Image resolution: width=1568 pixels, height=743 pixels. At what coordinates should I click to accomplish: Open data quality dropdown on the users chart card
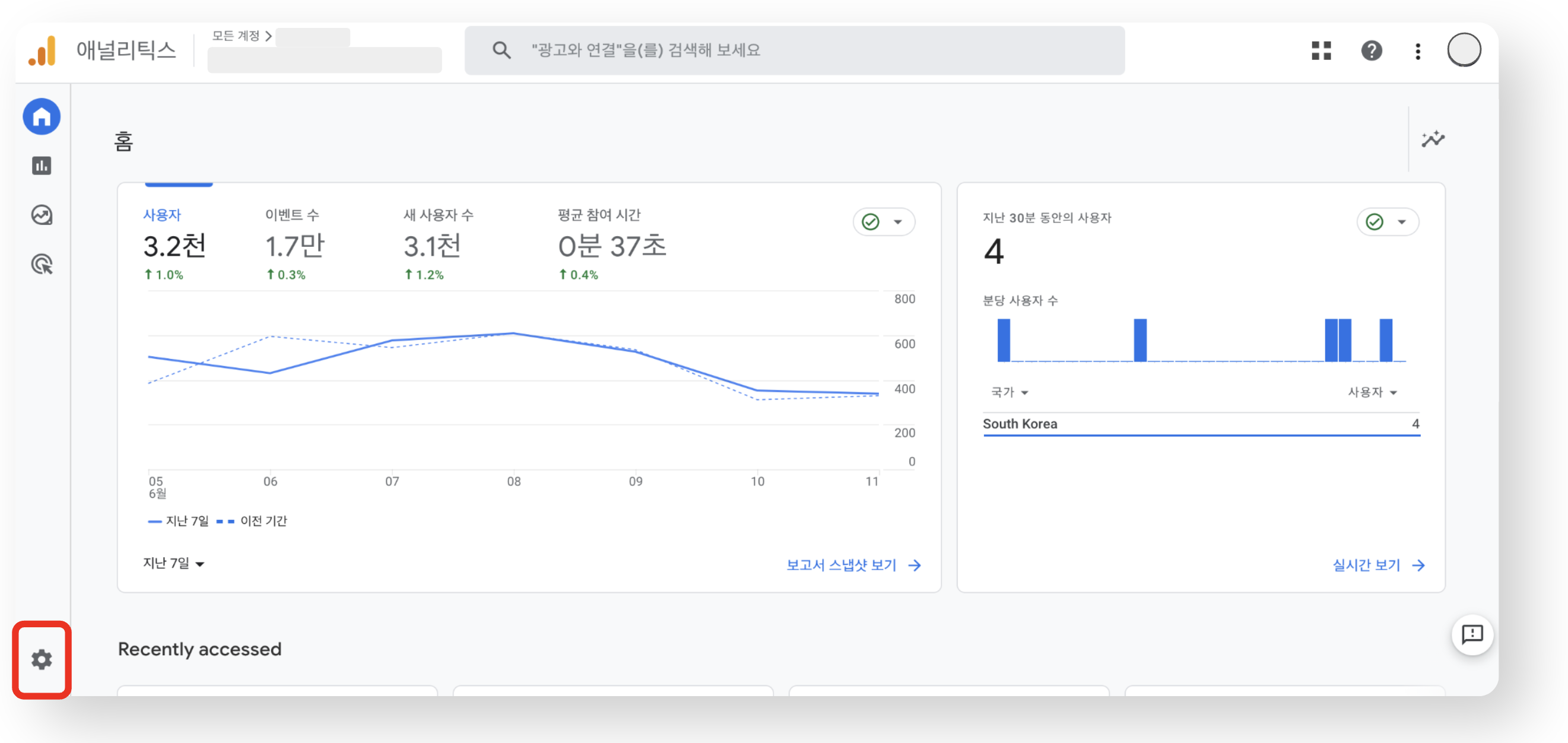(x=884, y=222)
